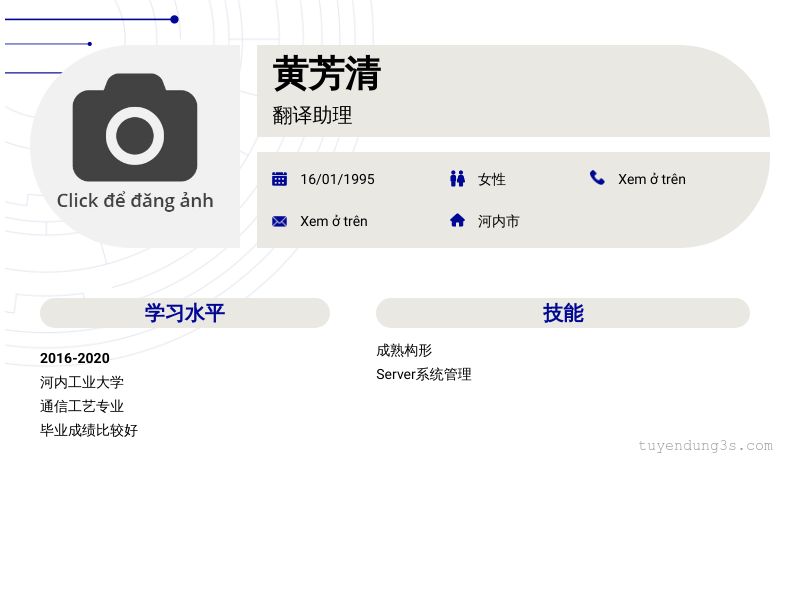Image resolution: width=800 pixels, height=600 pixels.
Task: Click the skill entry Server系统管理
Action: pyautogui.click(x=424, y=374)
